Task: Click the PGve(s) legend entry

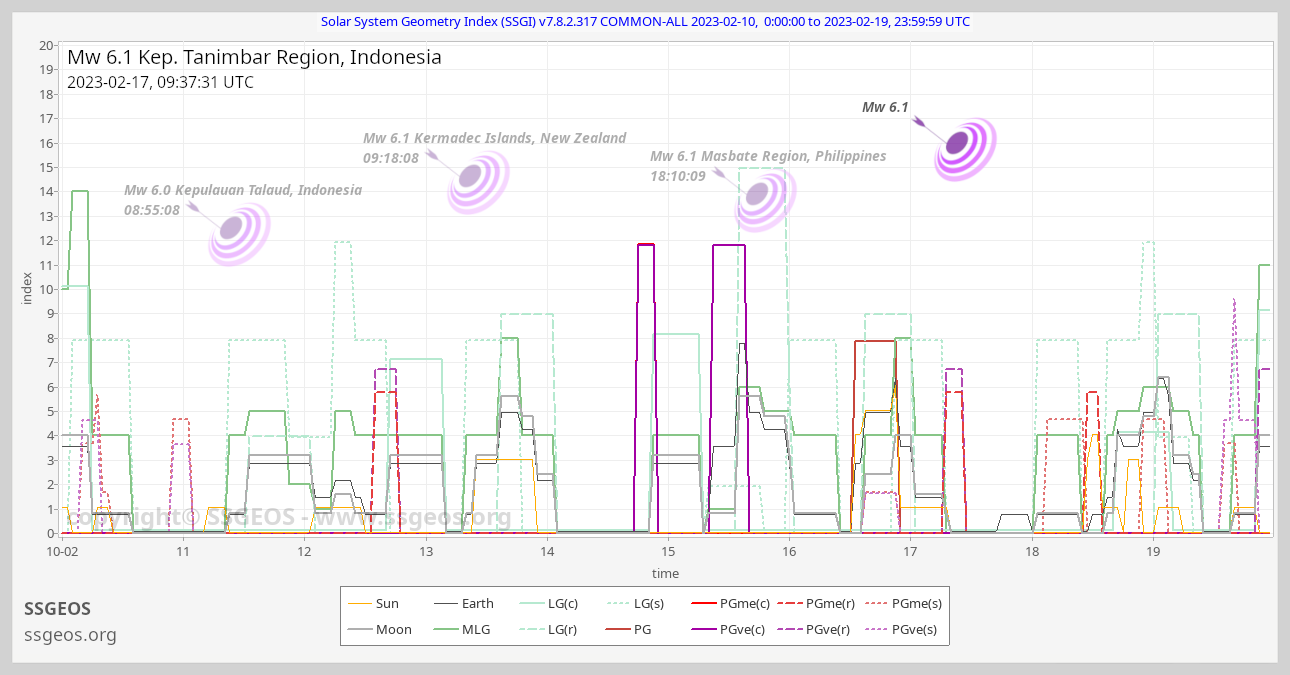Action: pyautogui.click(x=902, y=629)
